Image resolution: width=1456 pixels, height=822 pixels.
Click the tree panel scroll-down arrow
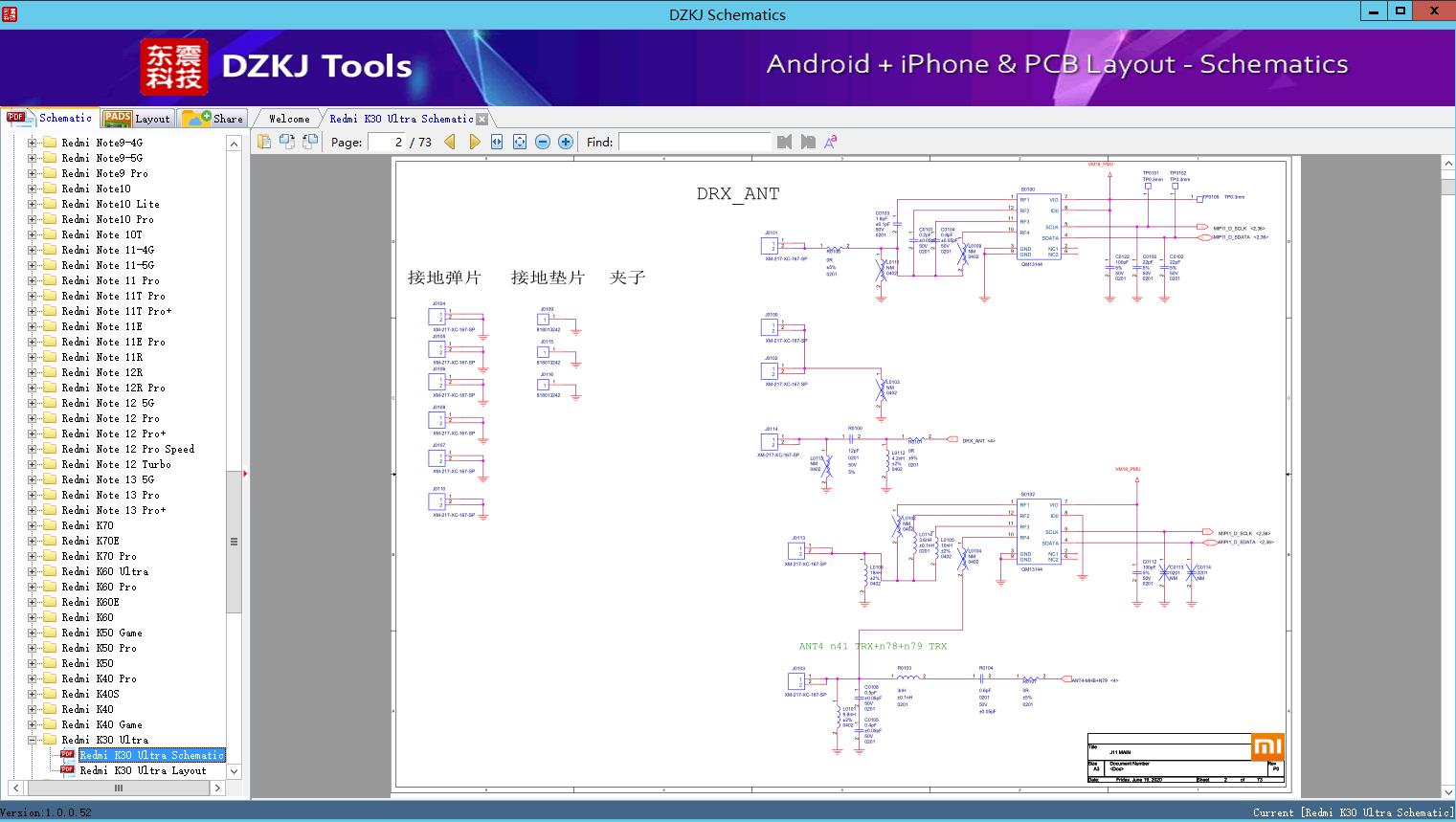[234, 771]
